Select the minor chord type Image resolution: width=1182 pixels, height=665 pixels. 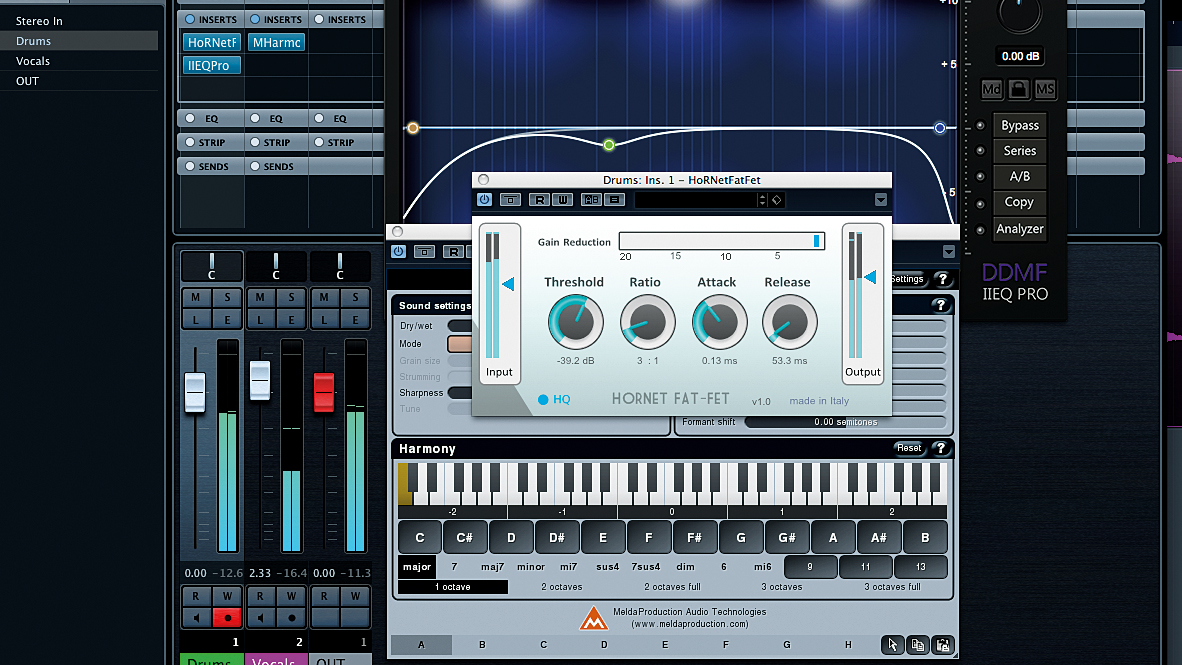531,567
